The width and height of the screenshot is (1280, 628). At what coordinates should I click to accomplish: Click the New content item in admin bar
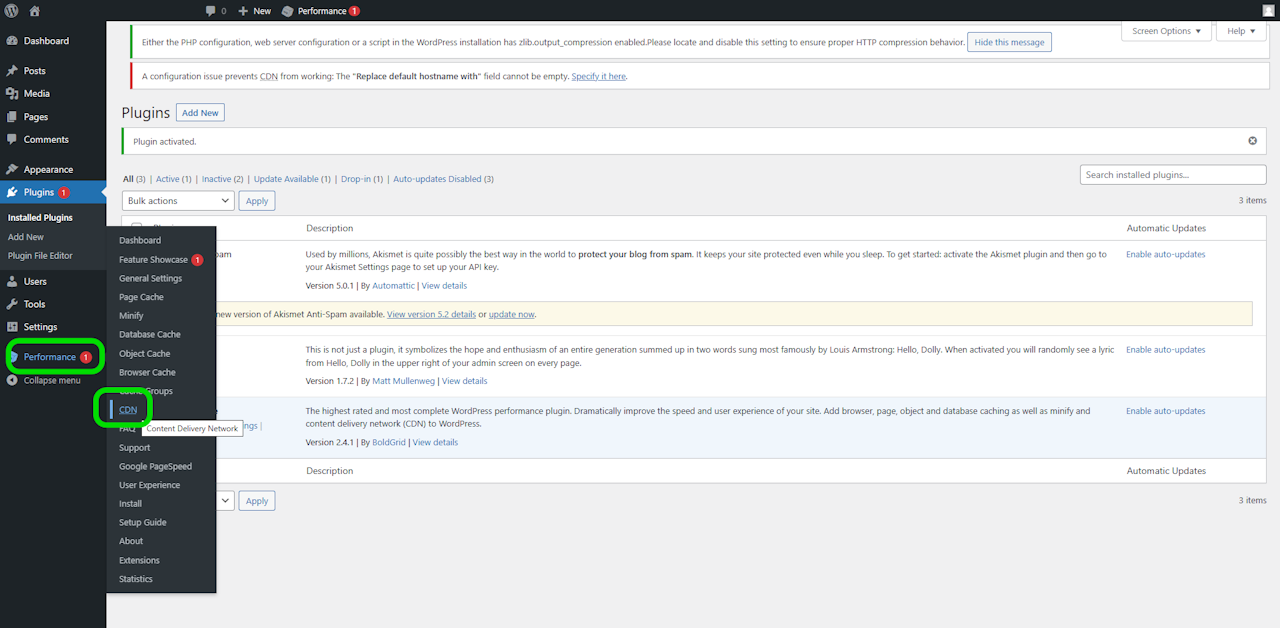(x=255, y=11)
